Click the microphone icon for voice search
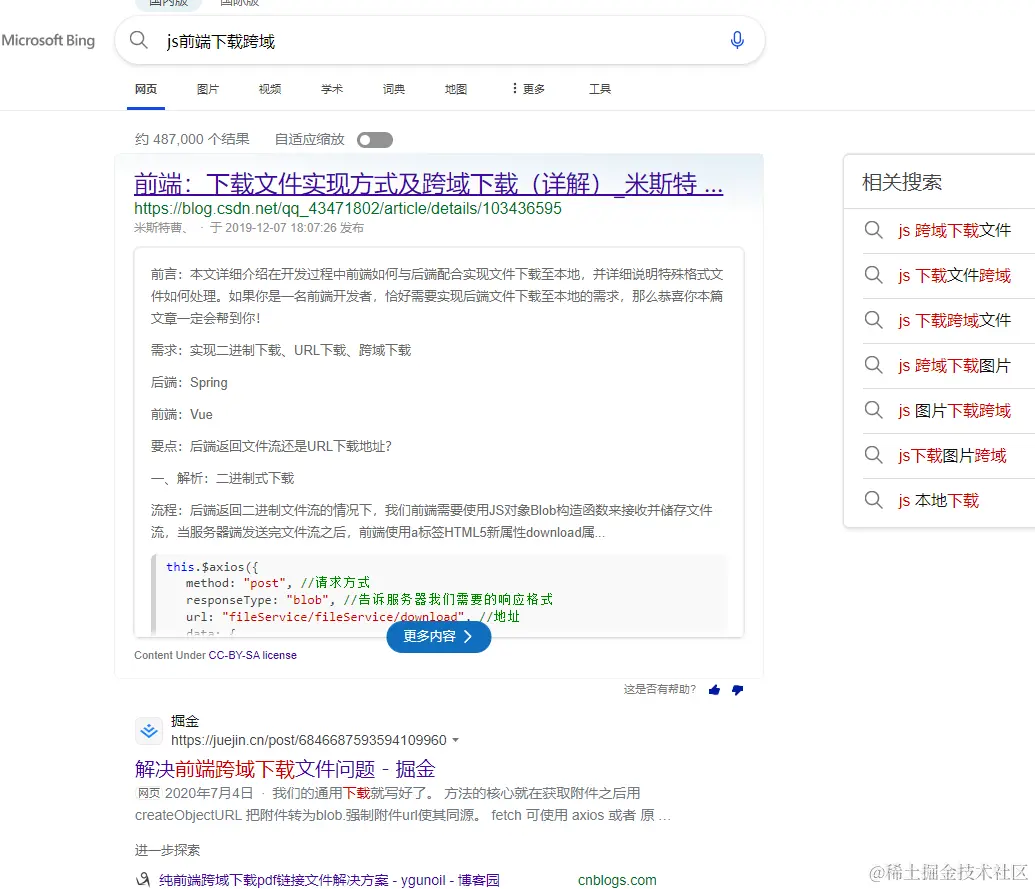The width and height of the screenshot is (1035, 889). point(737,40)
